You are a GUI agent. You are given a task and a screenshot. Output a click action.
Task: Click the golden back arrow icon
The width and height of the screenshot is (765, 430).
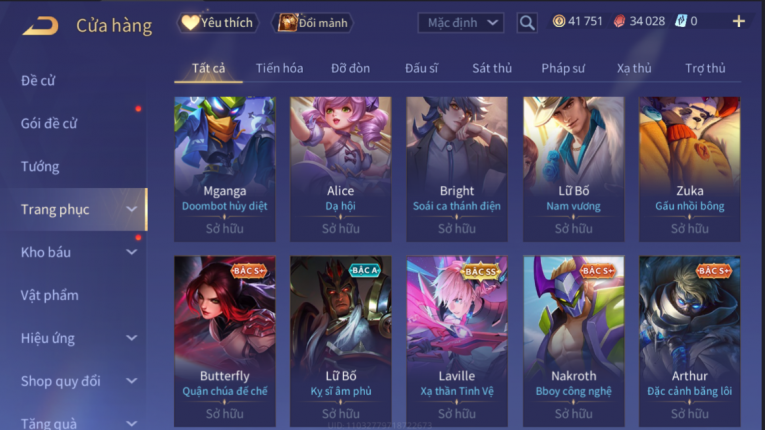tap(41, 25)
